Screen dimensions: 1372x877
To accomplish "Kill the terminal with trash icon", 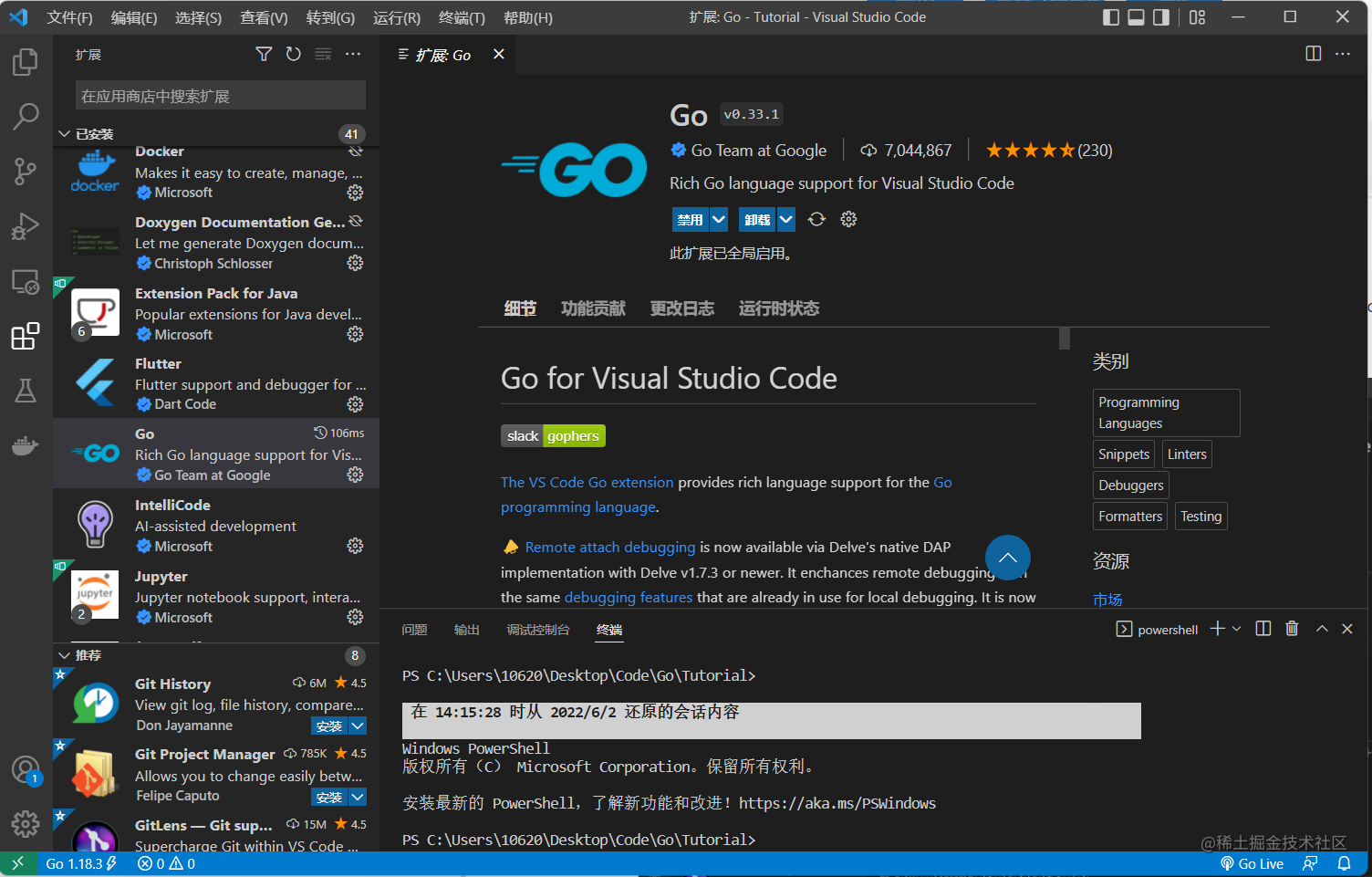I will point(1292,629).
